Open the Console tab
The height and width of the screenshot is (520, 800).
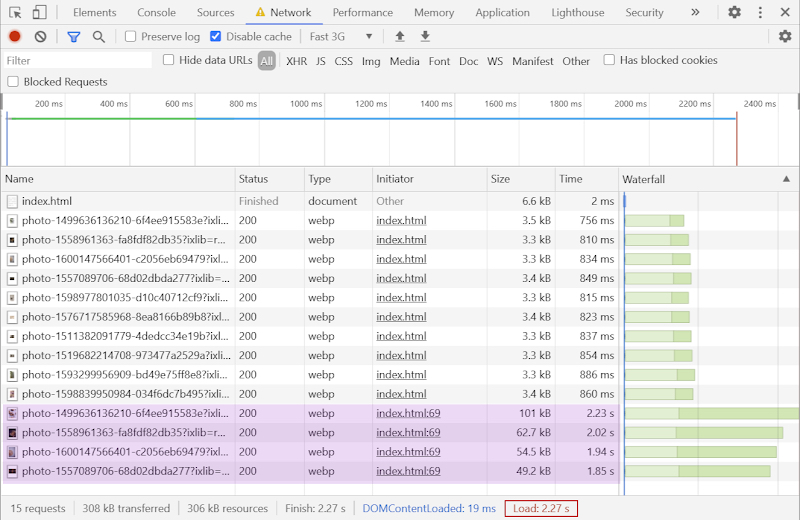tap(156, 12)
